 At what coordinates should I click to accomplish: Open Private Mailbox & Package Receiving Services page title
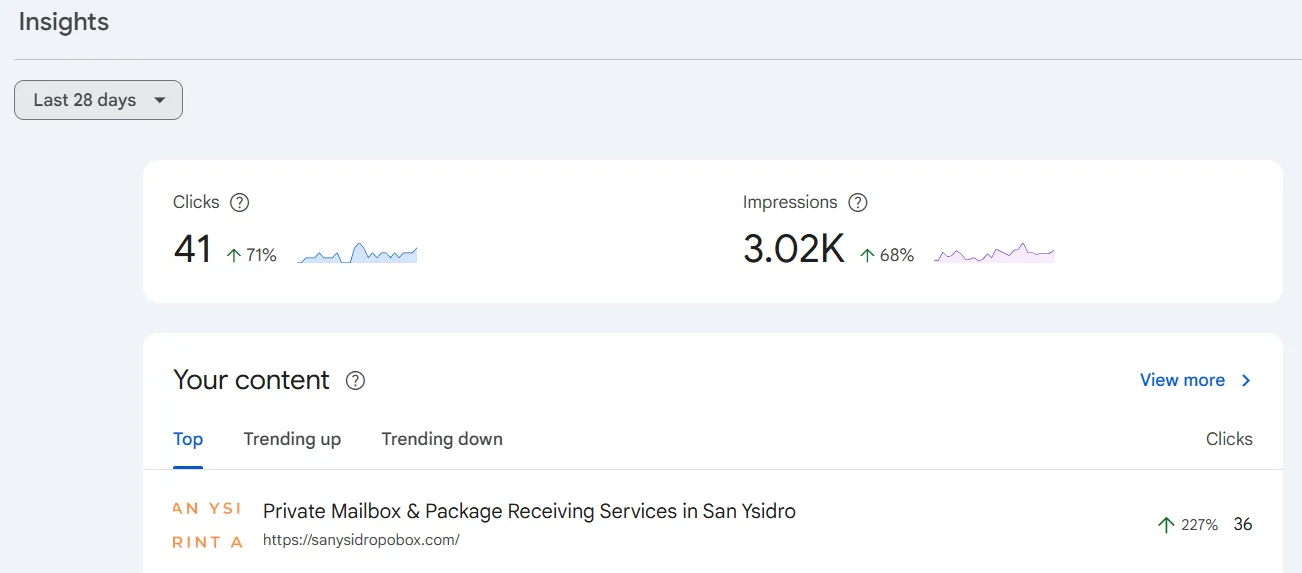529,511
